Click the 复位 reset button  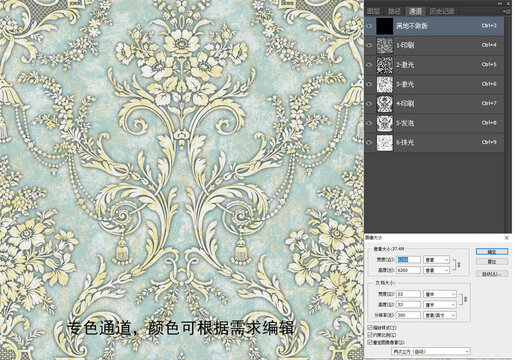coord(492,262)
